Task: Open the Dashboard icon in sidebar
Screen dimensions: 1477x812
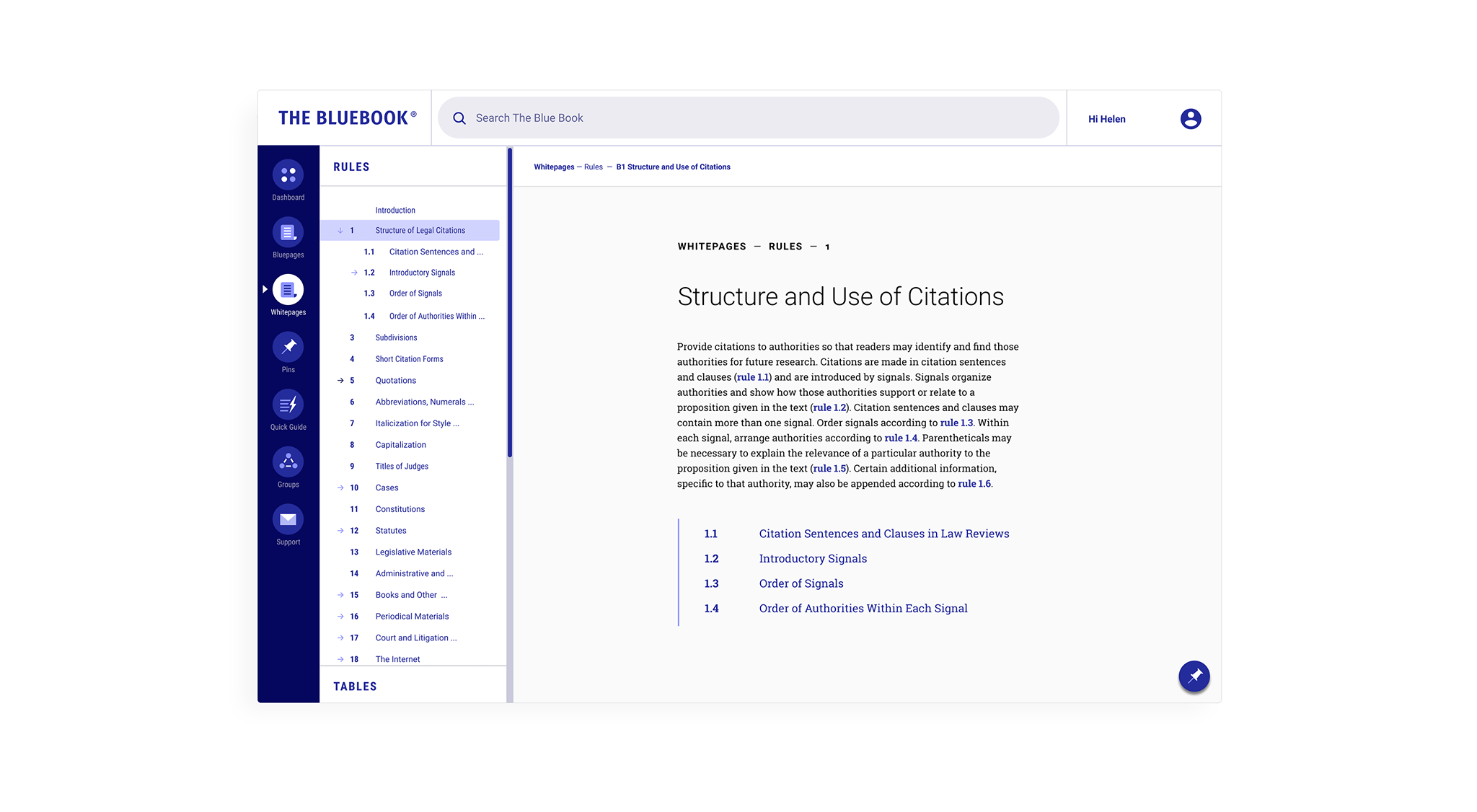Action: [288, 175]
